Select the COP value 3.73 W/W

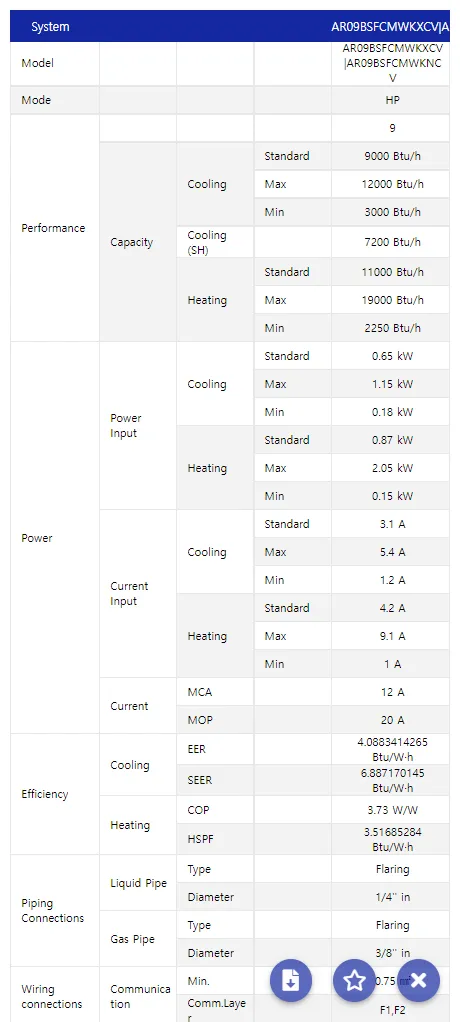click(x=392, y=810)
